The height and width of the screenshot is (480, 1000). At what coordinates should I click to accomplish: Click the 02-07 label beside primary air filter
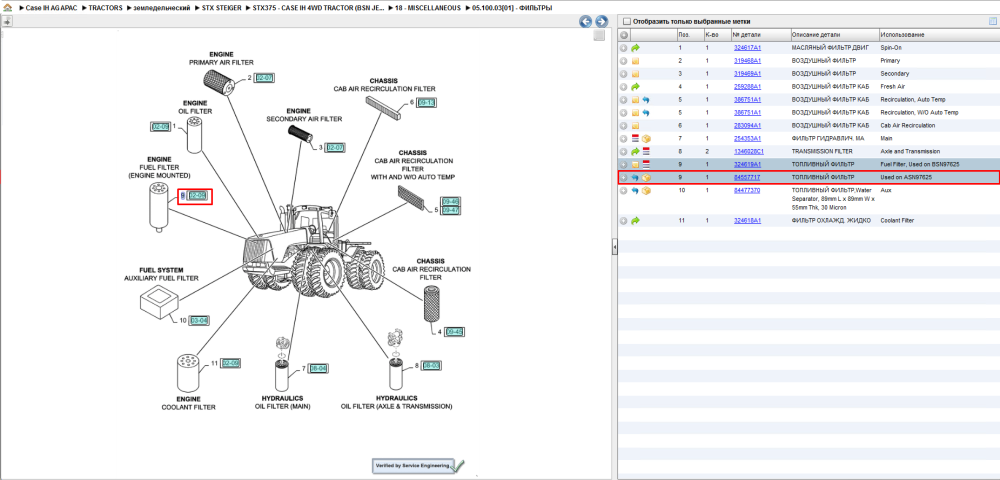[264, 78]
